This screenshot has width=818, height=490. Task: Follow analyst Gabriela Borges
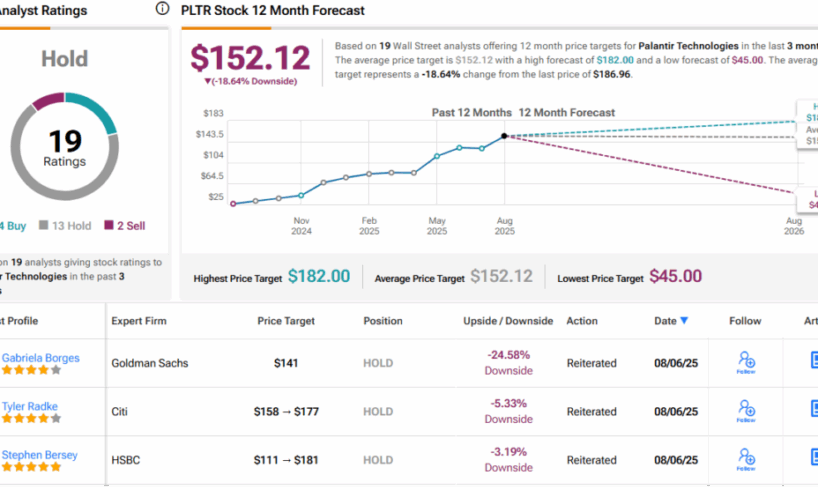point(745,361)
